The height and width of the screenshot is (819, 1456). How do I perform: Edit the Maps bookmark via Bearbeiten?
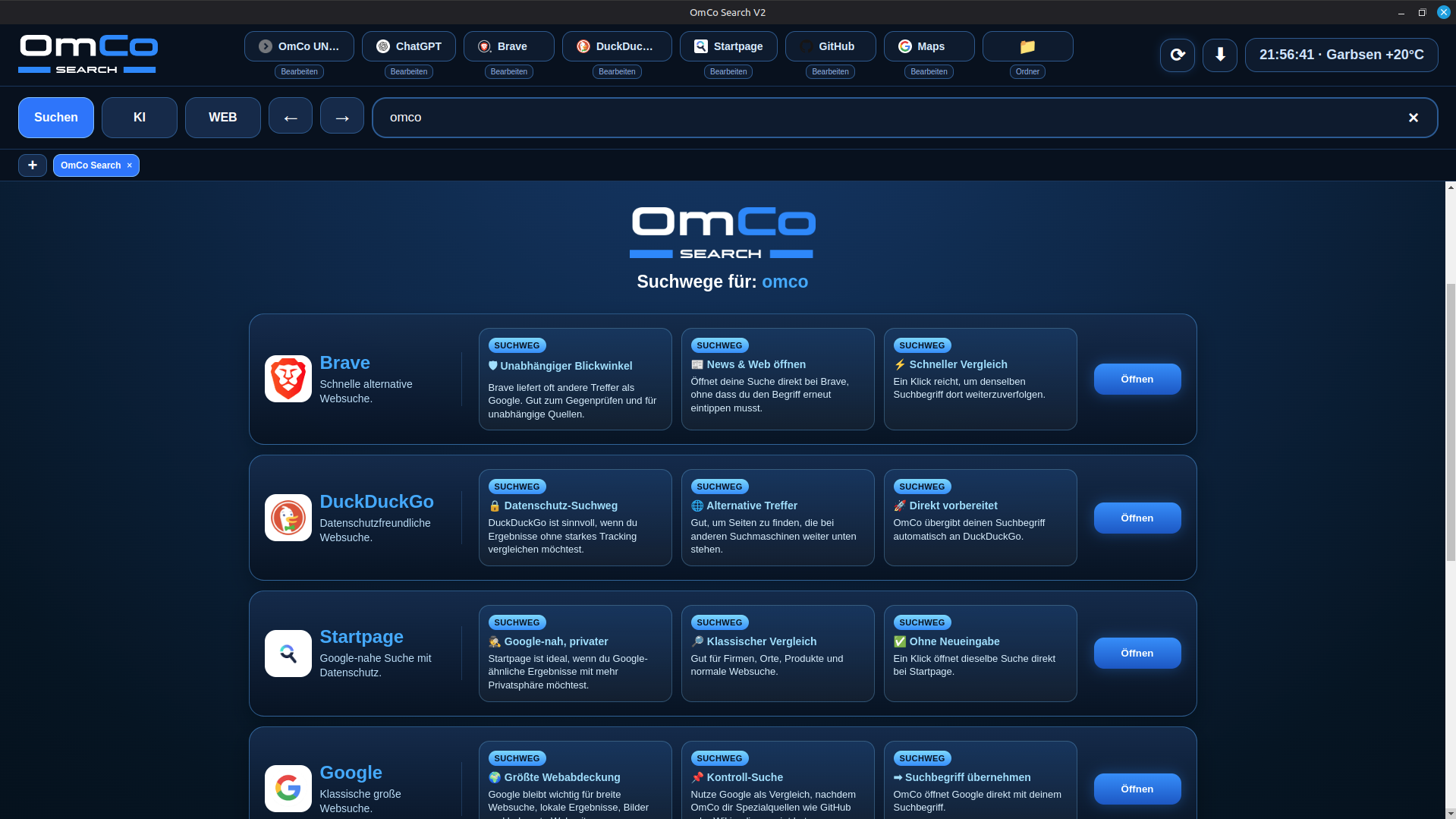click(x=929, y=71)
